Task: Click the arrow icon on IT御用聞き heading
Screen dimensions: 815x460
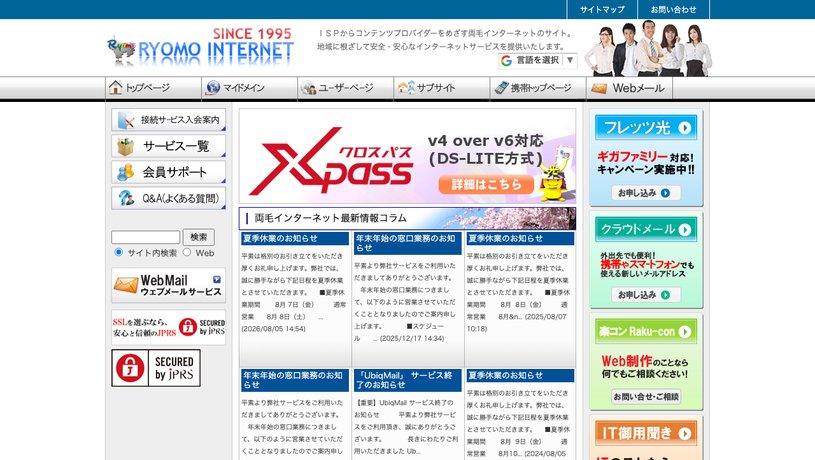Action: coord(685,433)
